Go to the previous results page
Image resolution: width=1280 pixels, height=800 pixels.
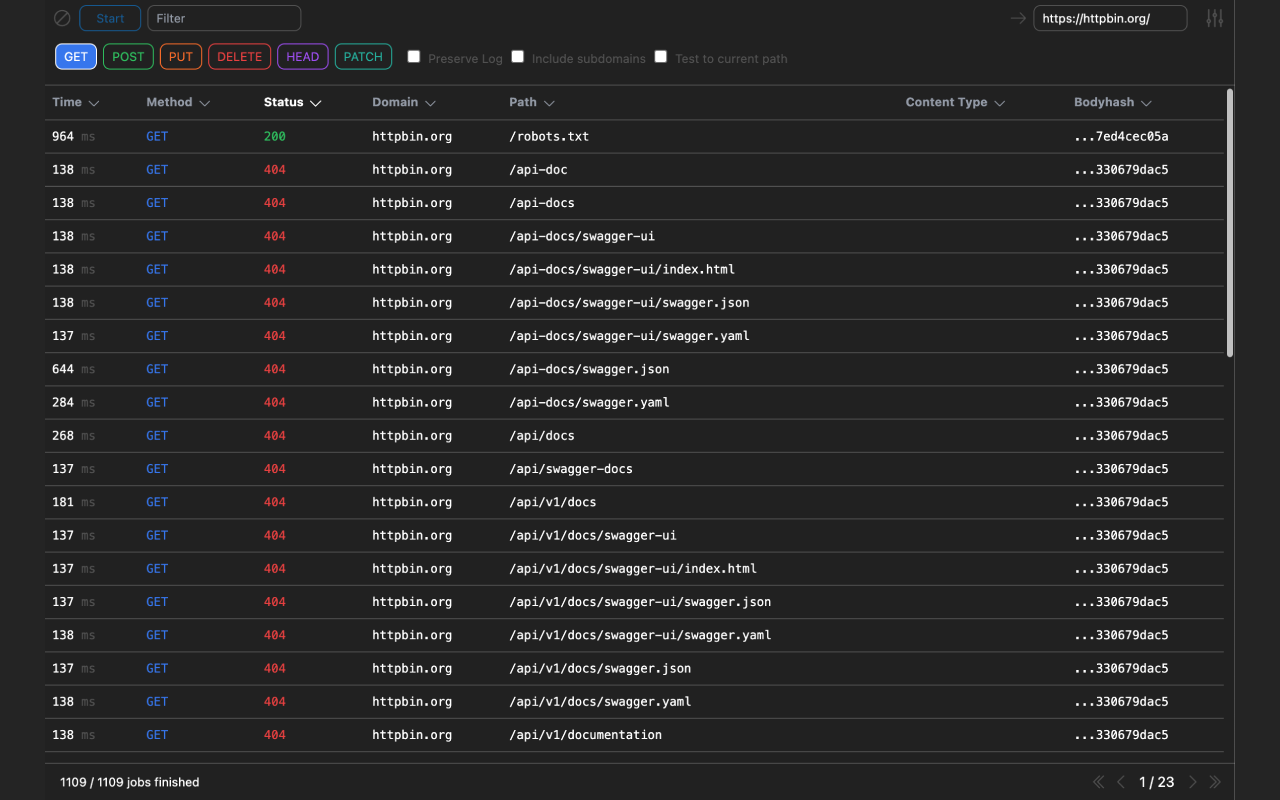(1121, 782)
